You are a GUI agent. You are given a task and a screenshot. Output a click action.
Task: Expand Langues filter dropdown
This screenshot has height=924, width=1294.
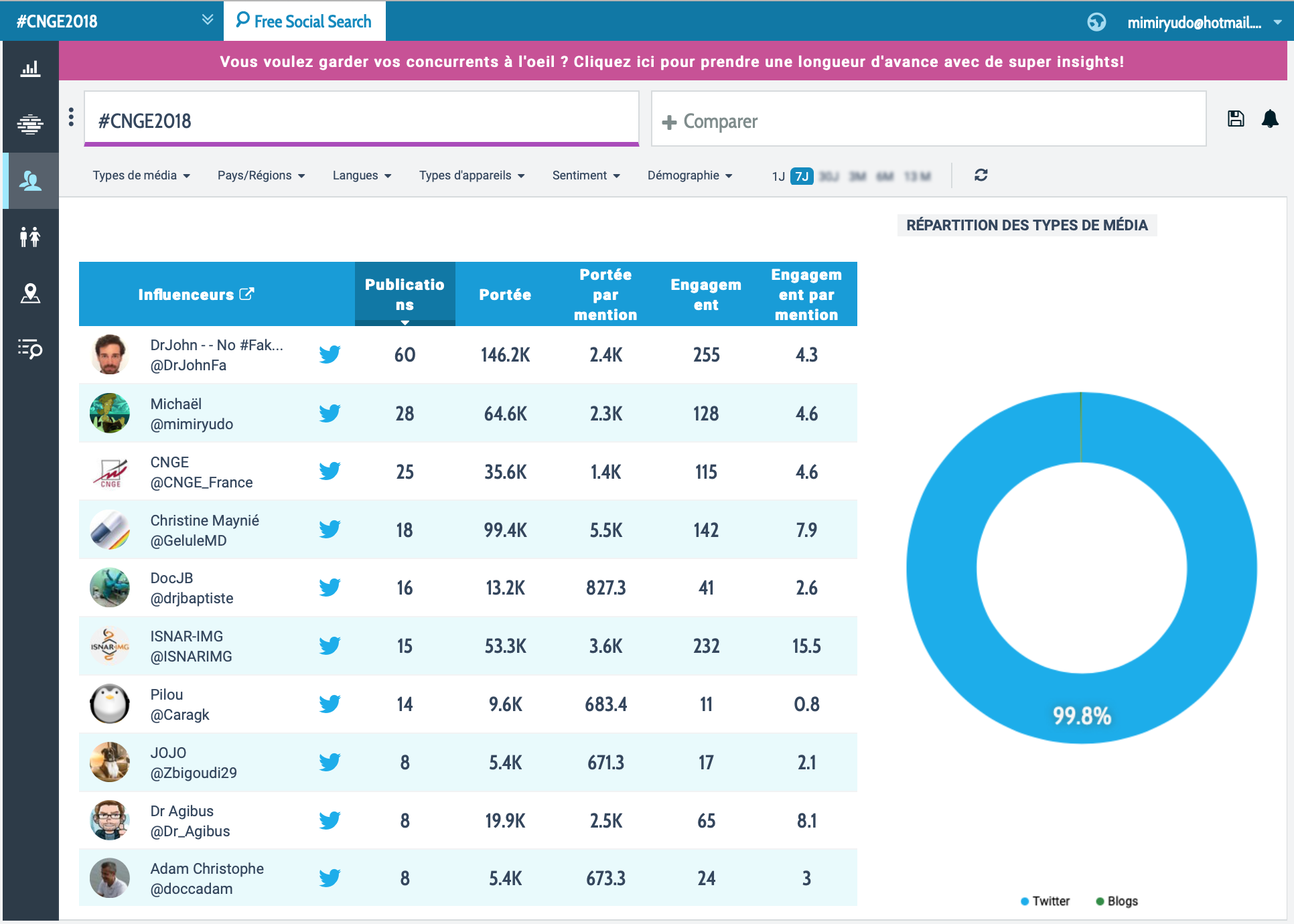(x=362, y=175)
